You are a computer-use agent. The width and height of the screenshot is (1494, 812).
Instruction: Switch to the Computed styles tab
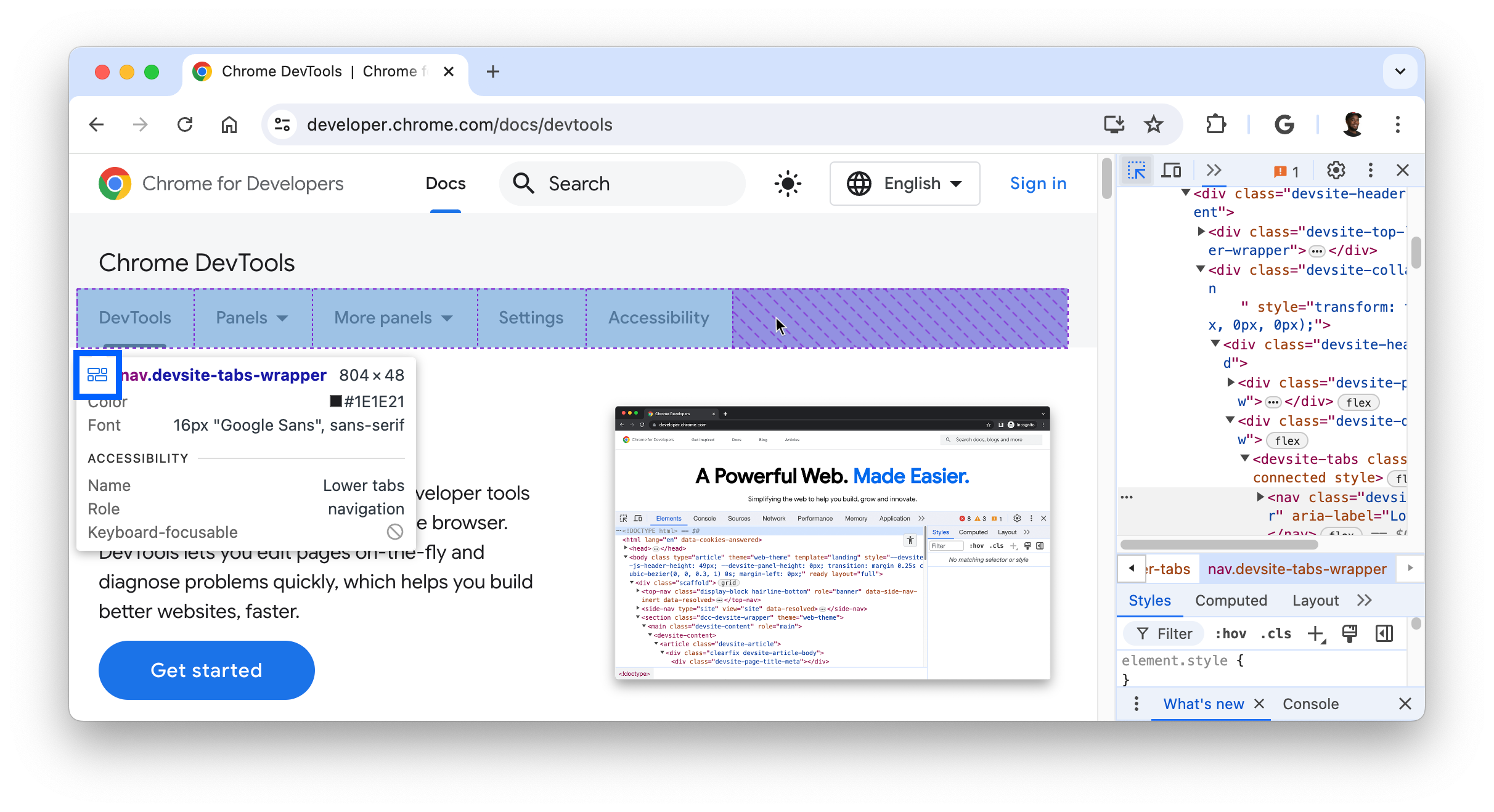click(x=1232, y=600)
